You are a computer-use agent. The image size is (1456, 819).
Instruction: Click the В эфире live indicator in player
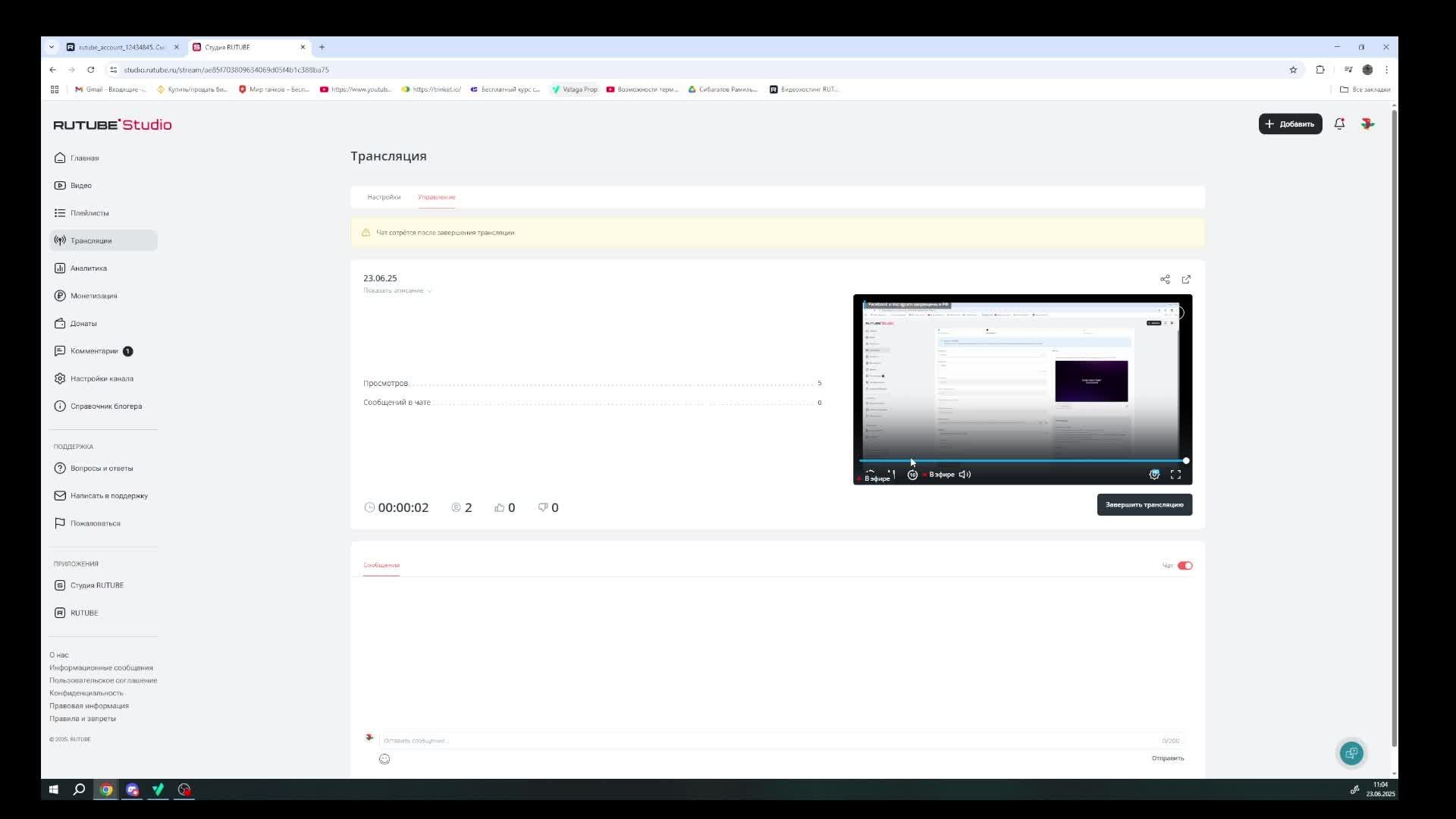(x=940, y=475)
